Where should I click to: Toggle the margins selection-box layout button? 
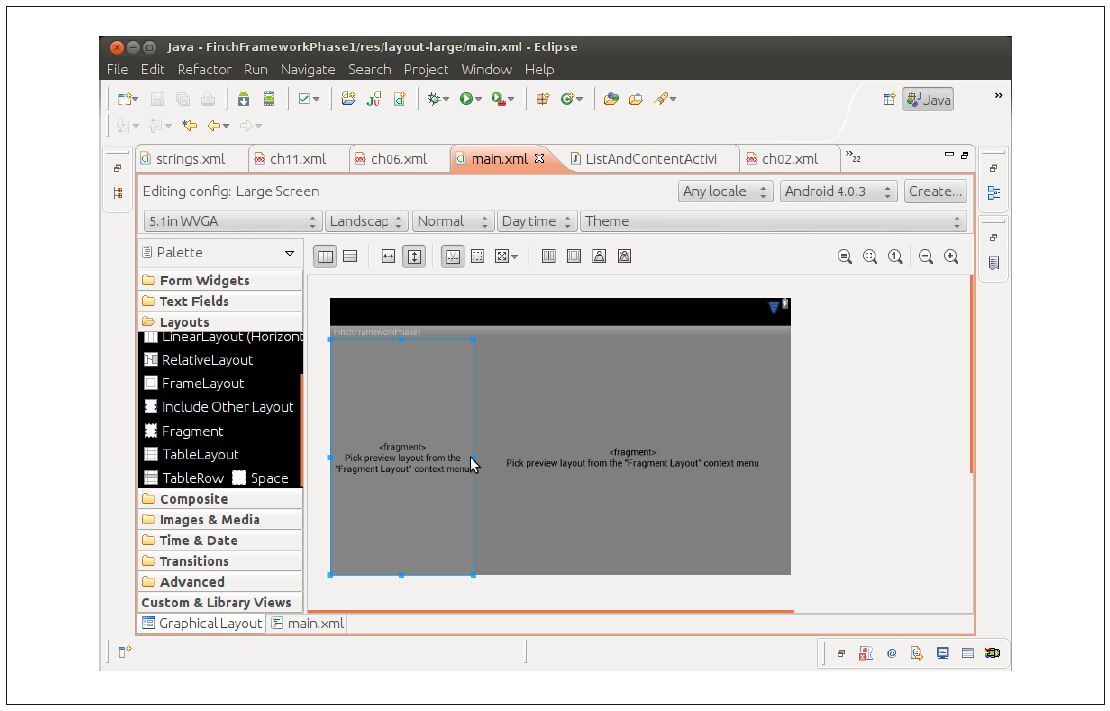click(x=478, y=256)
